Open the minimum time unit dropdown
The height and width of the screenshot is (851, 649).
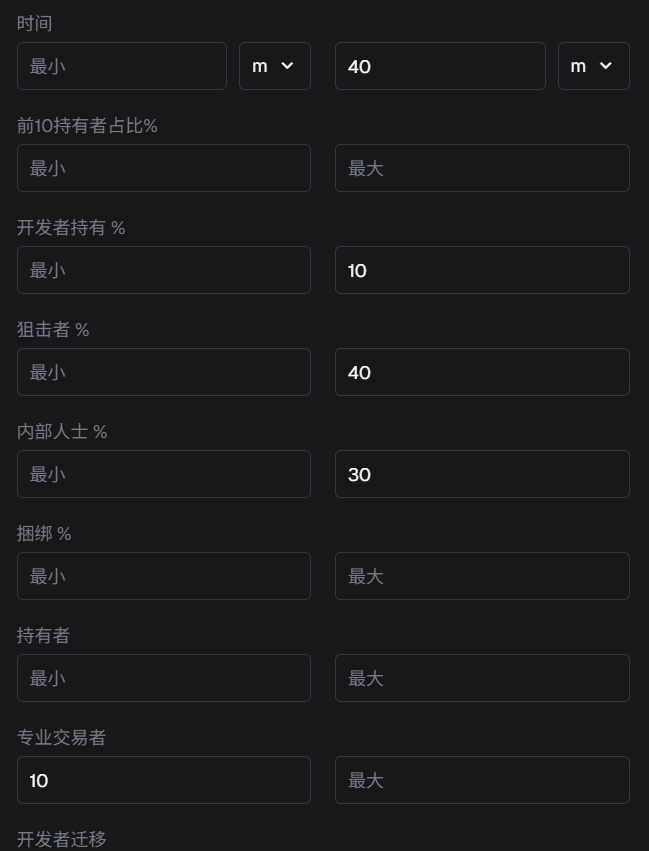[x=274, y=66]
